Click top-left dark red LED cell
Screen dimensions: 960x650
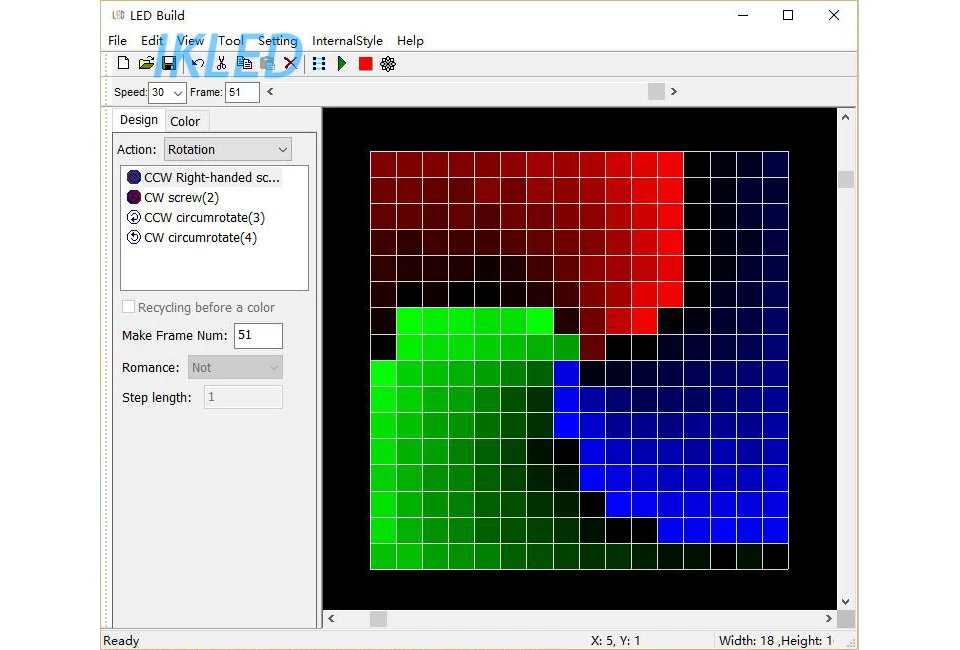coord(383,165)
